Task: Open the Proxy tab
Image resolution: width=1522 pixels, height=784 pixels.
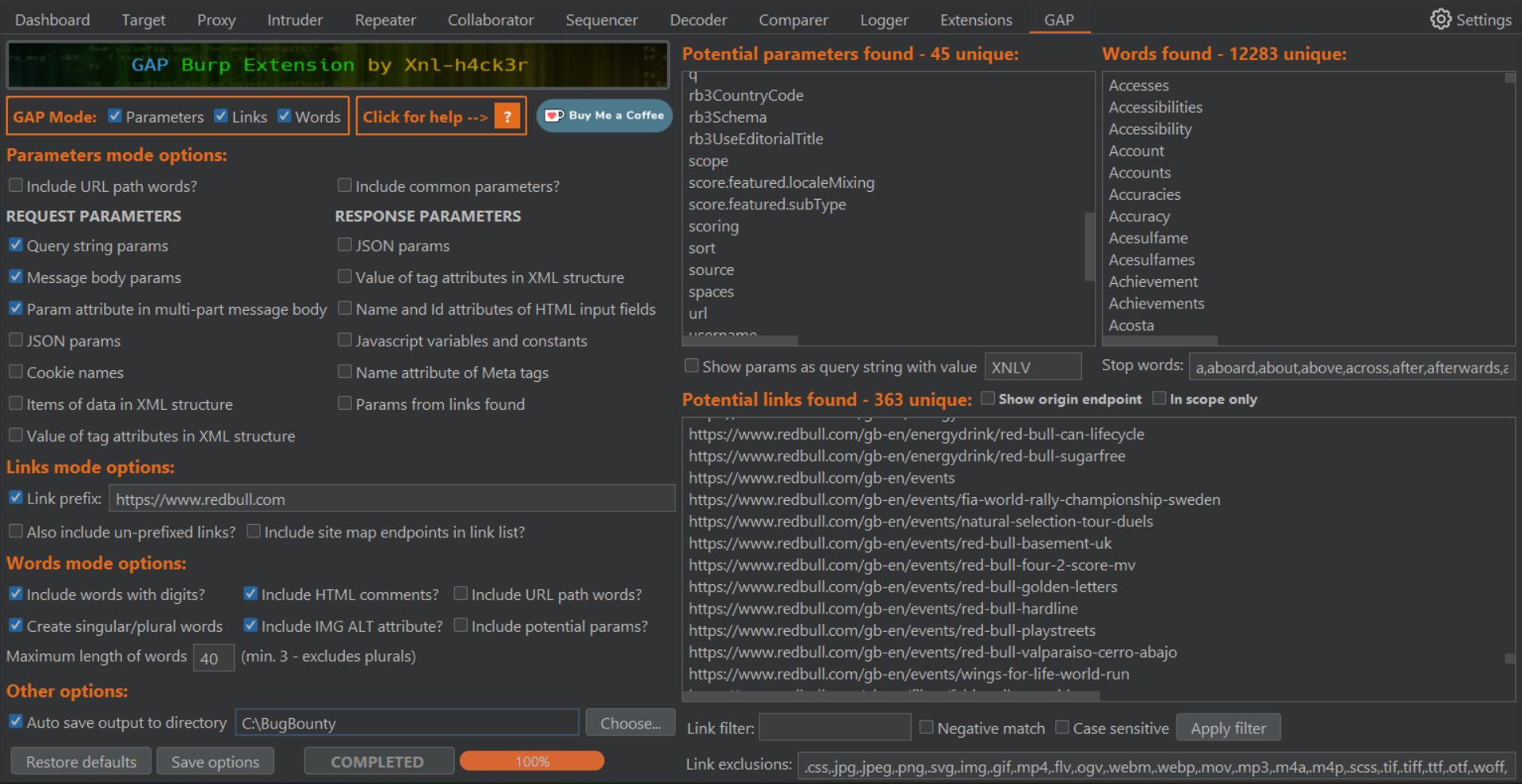Action: click(216, 20)
